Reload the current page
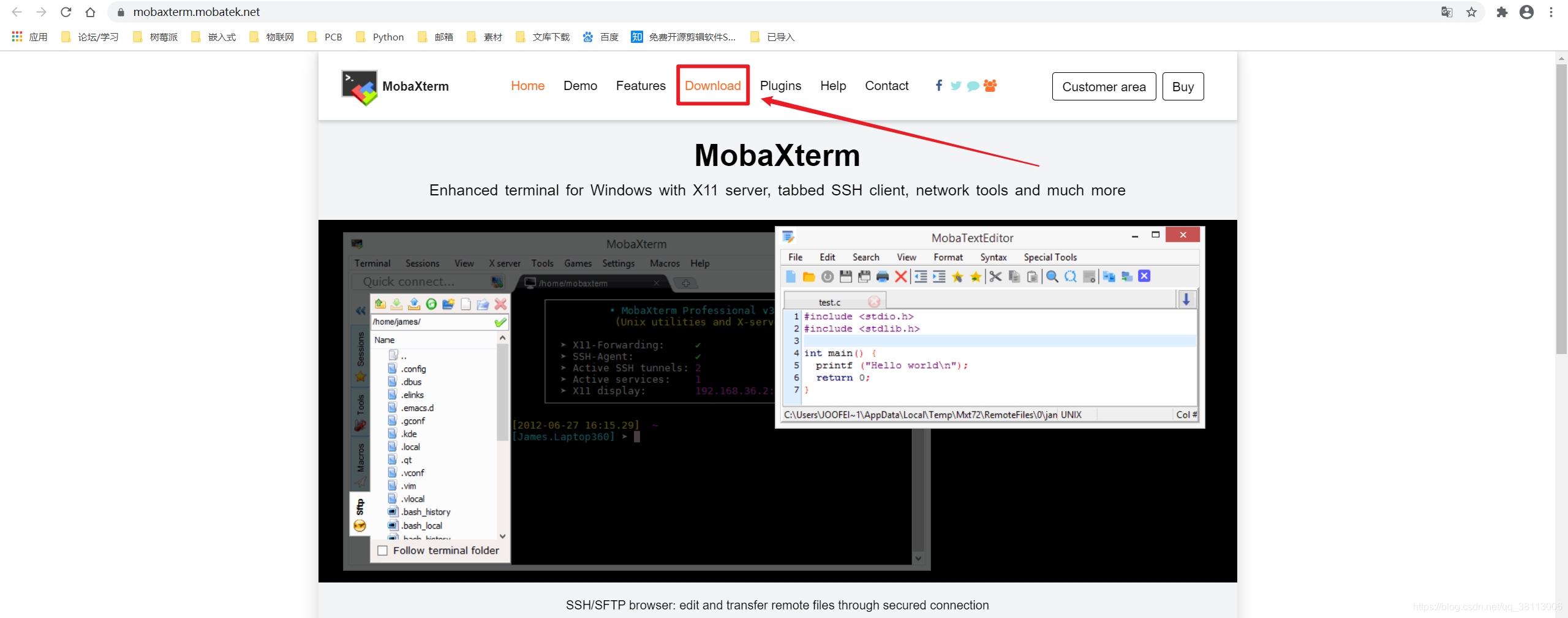Screen dimensions: 1568x618 tap(66, 12)
